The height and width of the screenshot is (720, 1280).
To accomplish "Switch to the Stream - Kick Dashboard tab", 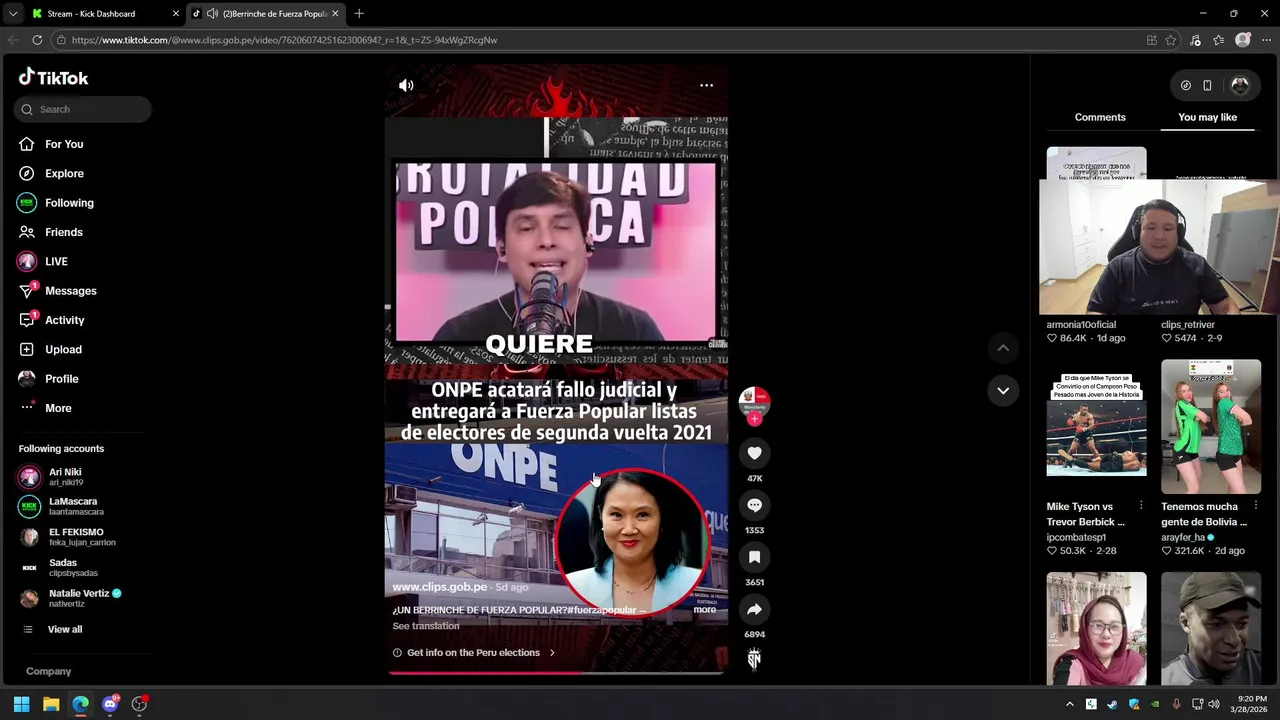I will point(98,14).
